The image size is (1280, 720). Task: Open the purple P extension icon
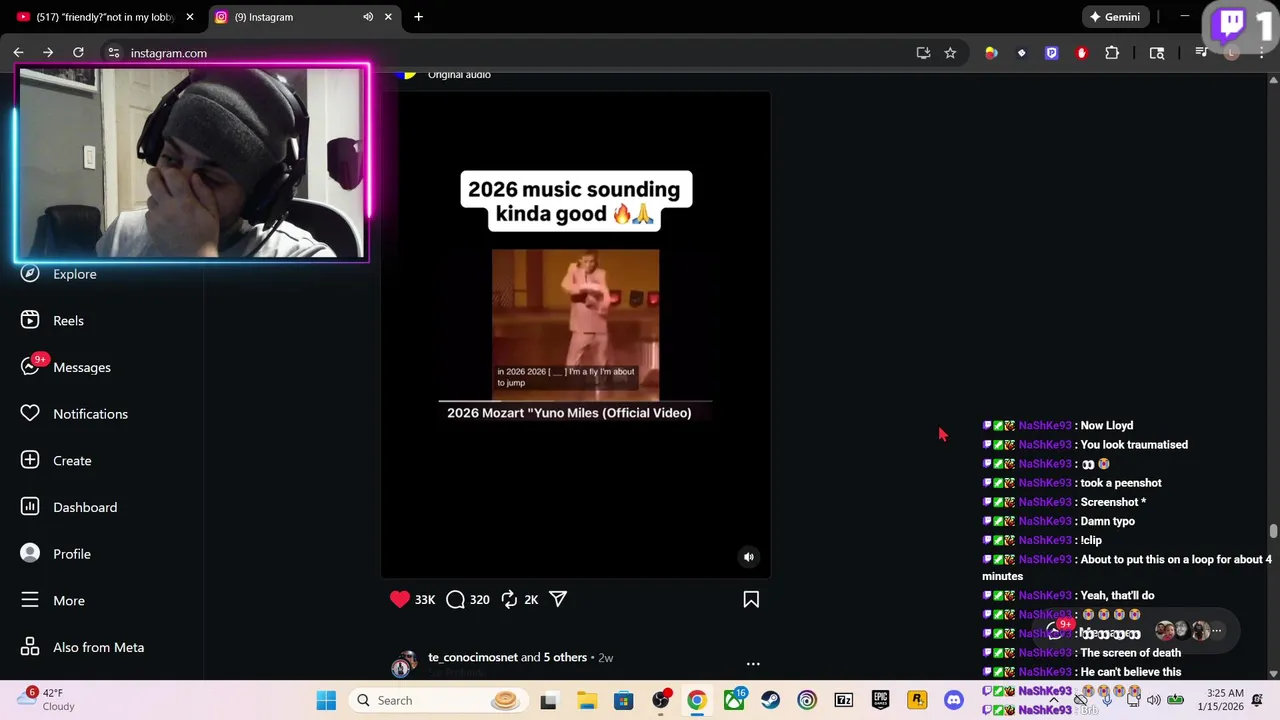tap(1051, 53)
